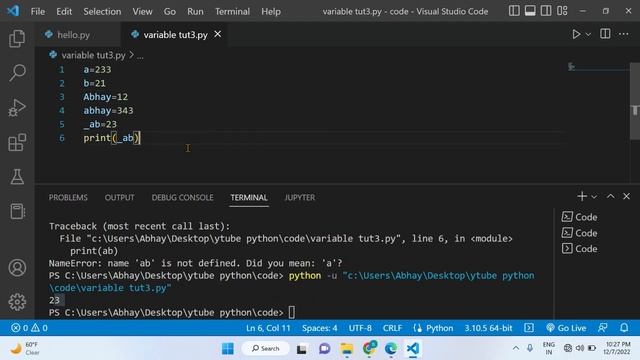Viewport: 640px width, 360px height.
Task: Open the Explorer view in activity bar
Action: tap(17, 38)
